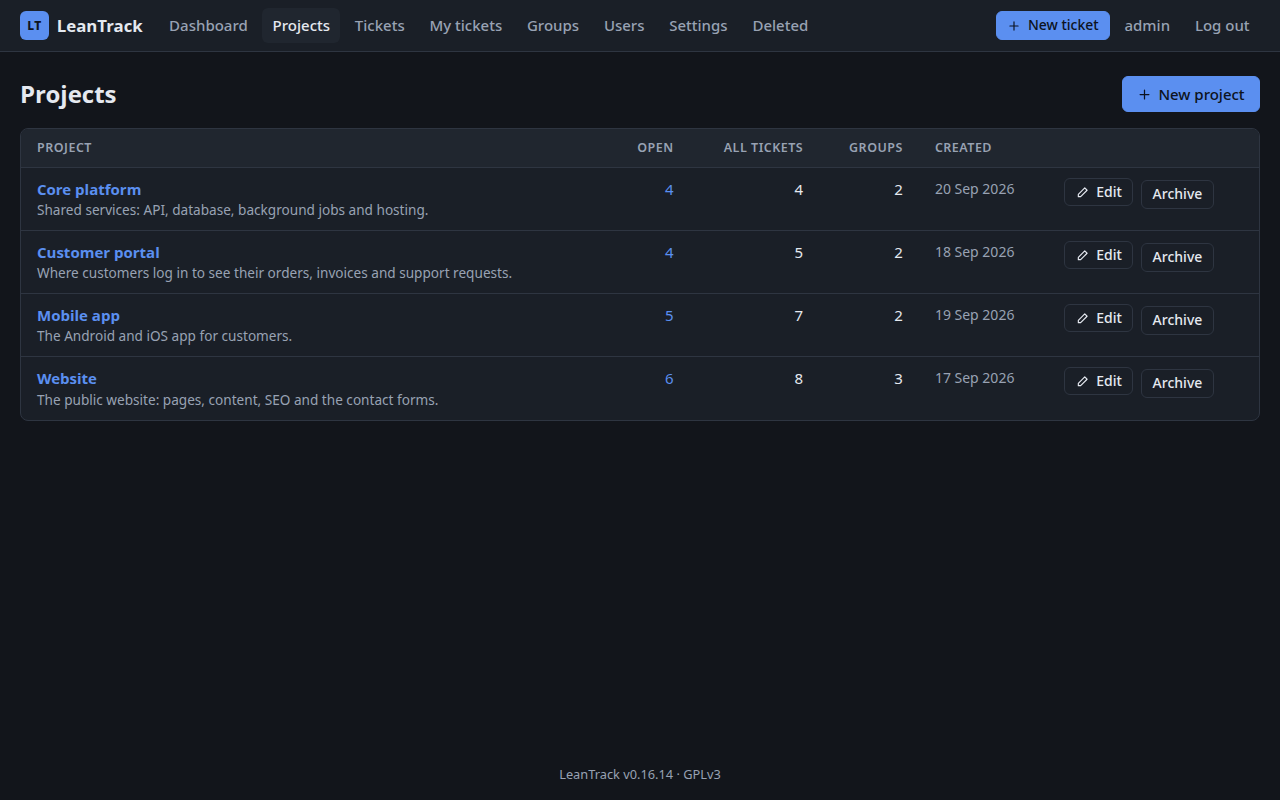The image size is (1280, 800).
Task: View open tickets count 5 for Mobile app
Action: tap(669, 316)
